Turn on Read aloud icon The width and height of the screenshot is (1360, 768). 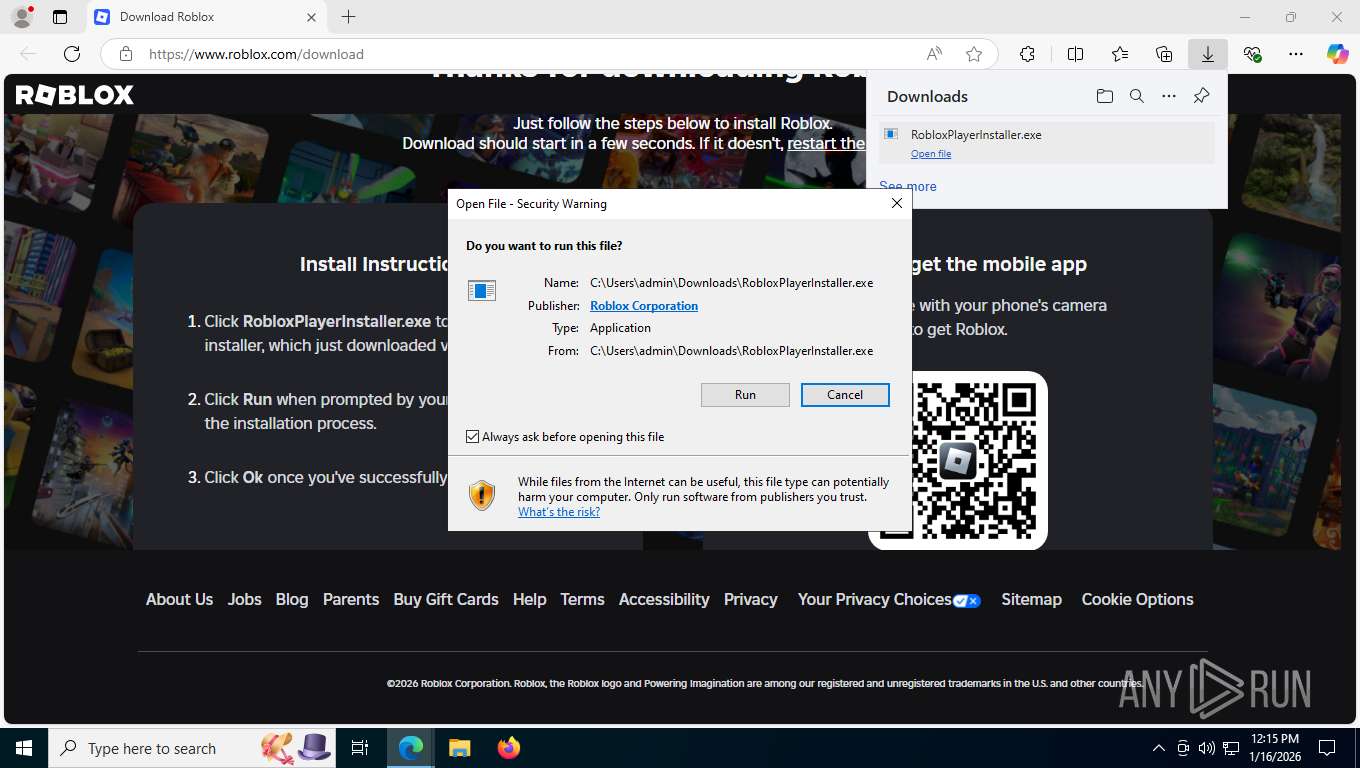coord(934,54)
